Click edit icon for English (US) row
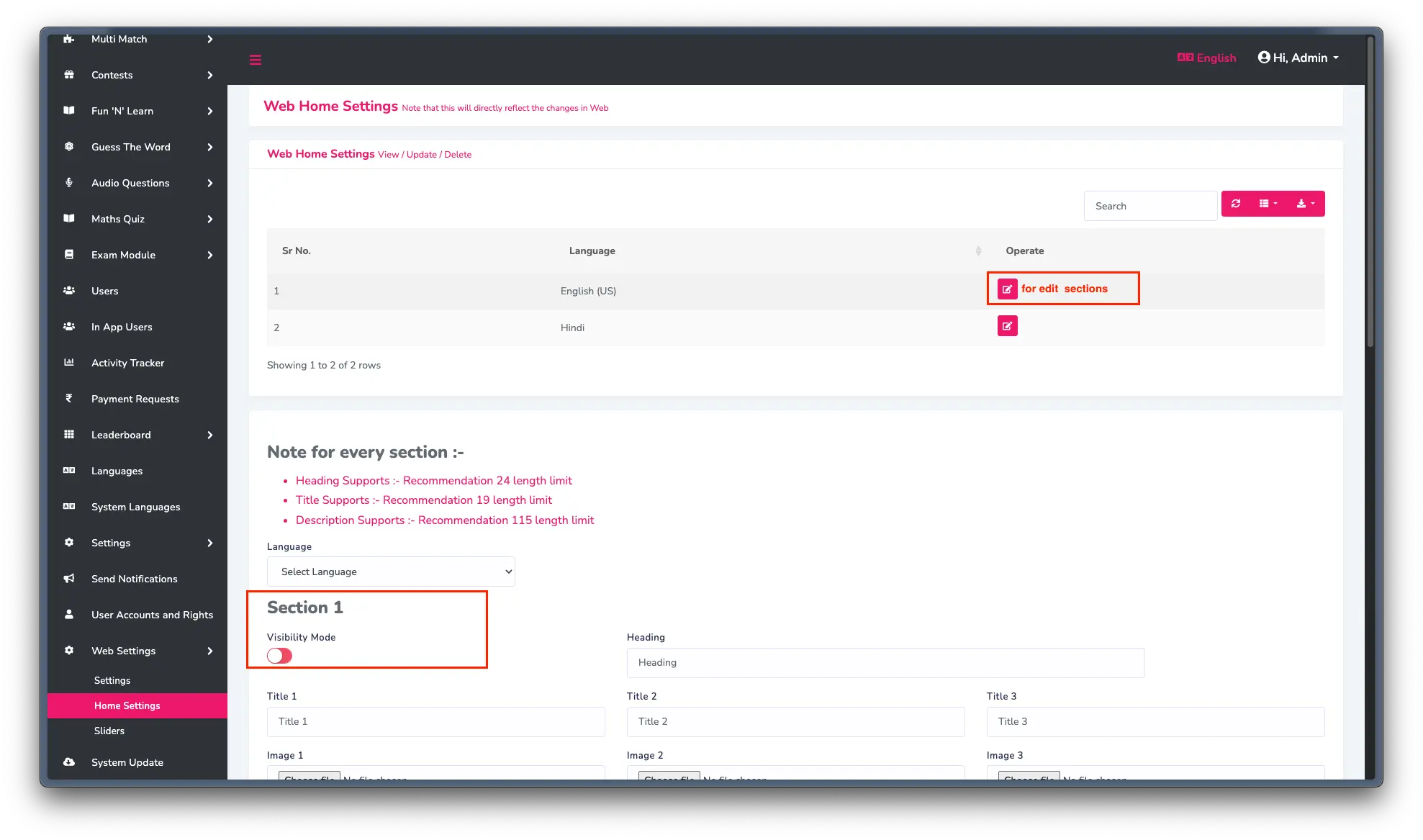The height and width of the screenshot is (840, 1423). (x=1007, y=289)
